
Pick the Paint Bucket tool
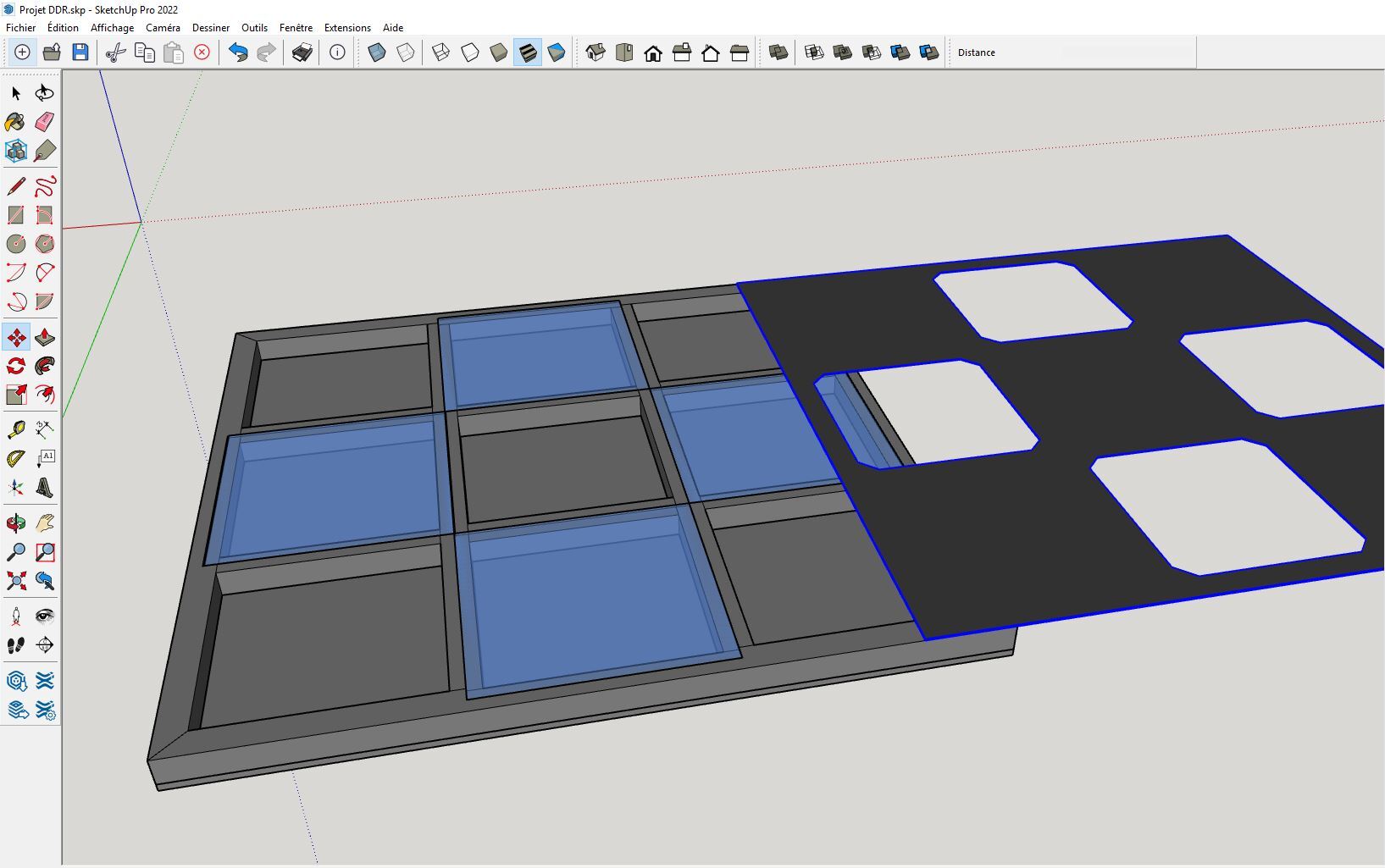pyautogui.click(x=15, y=122)
